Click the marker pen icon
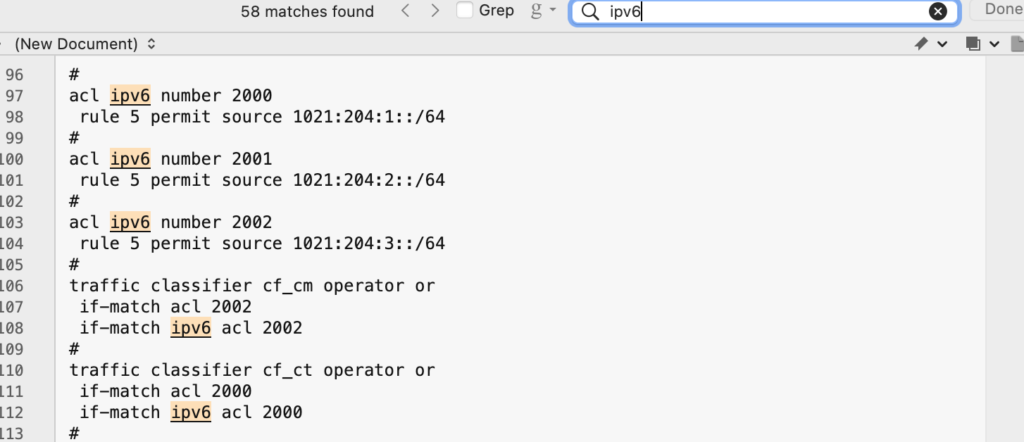The width and height of the screenshot is (1024, 442). (x=921, y=44)
